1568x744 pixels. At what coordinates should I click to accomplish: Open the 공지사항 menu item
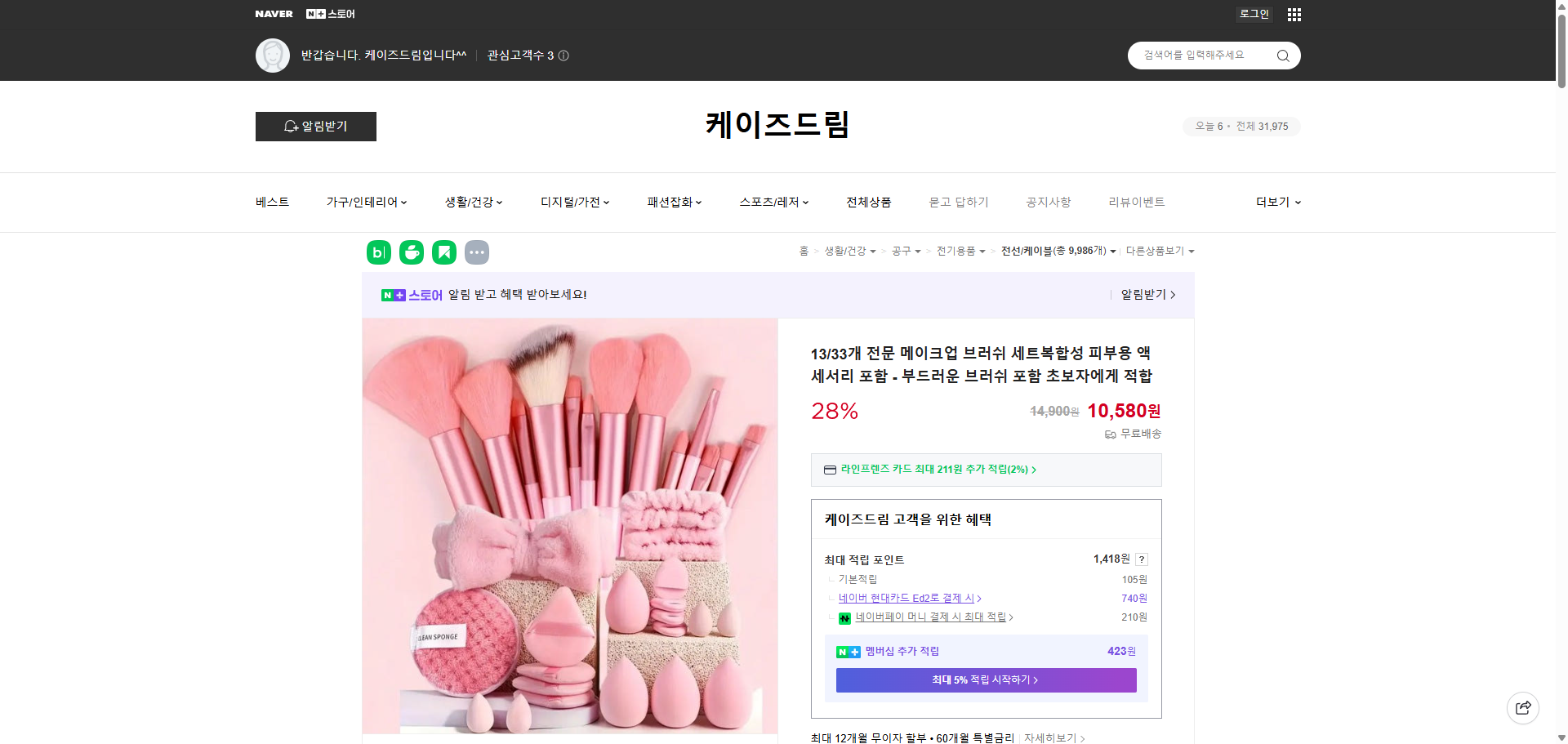(1048, 202)
